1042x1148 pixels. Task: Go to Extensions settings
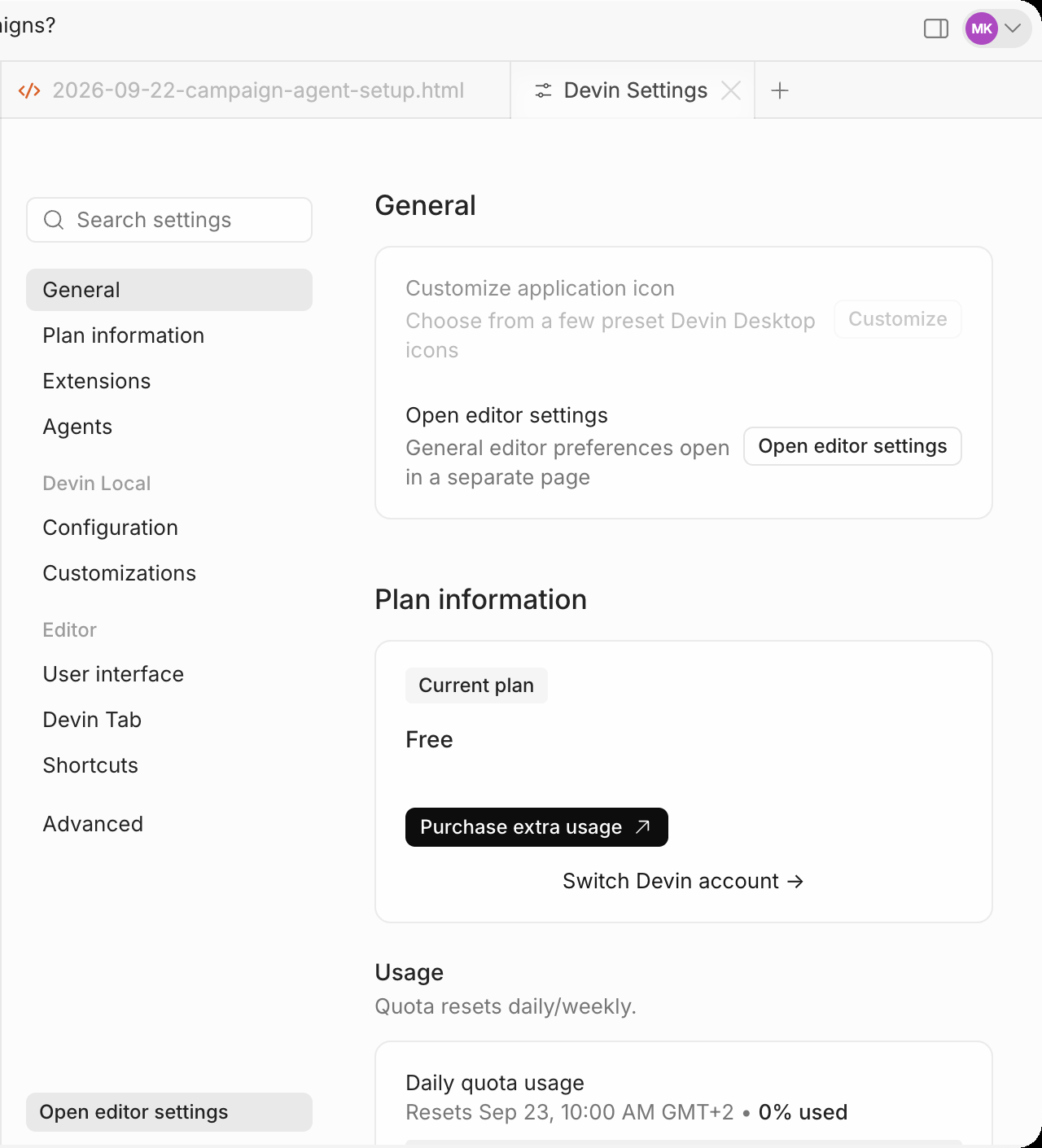pos(169,381)
